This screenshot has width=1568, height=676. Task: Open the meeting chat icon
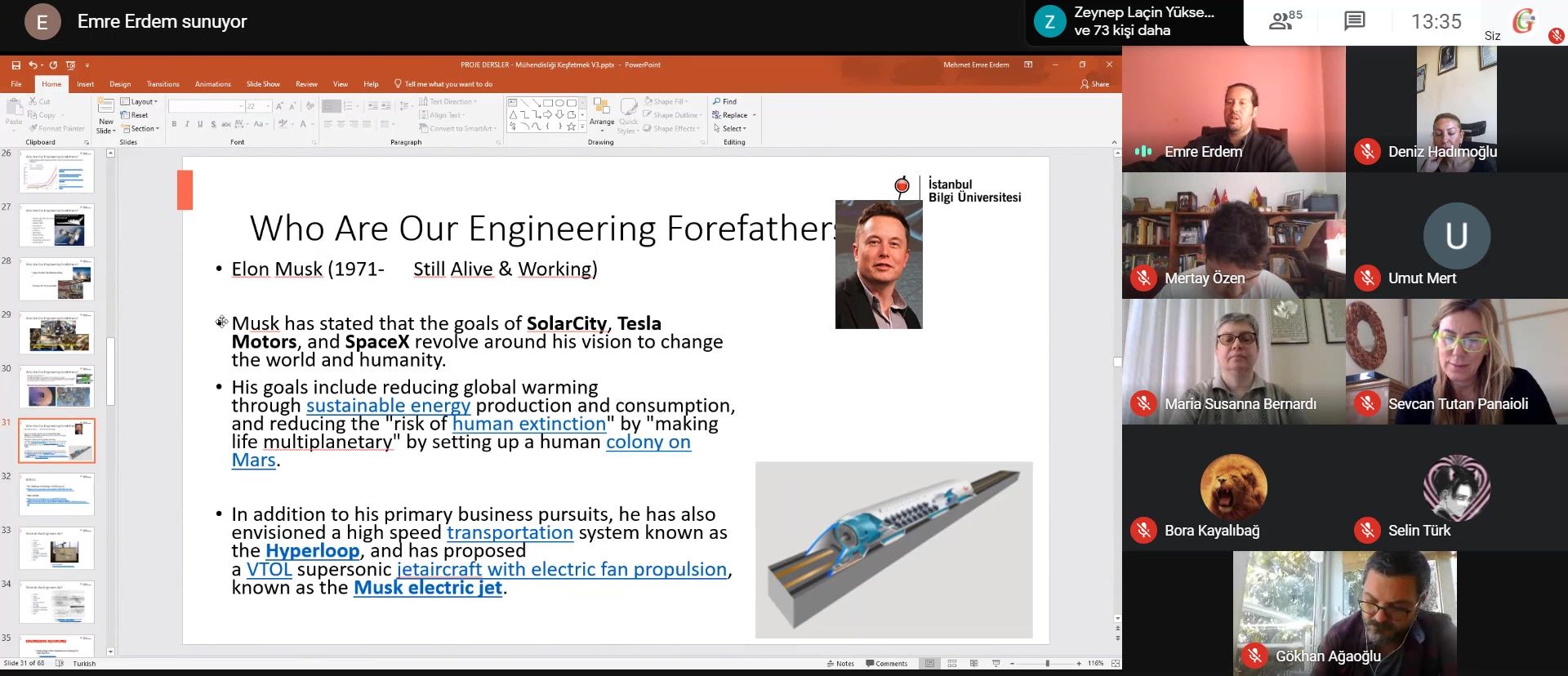tap(1355, 21)
